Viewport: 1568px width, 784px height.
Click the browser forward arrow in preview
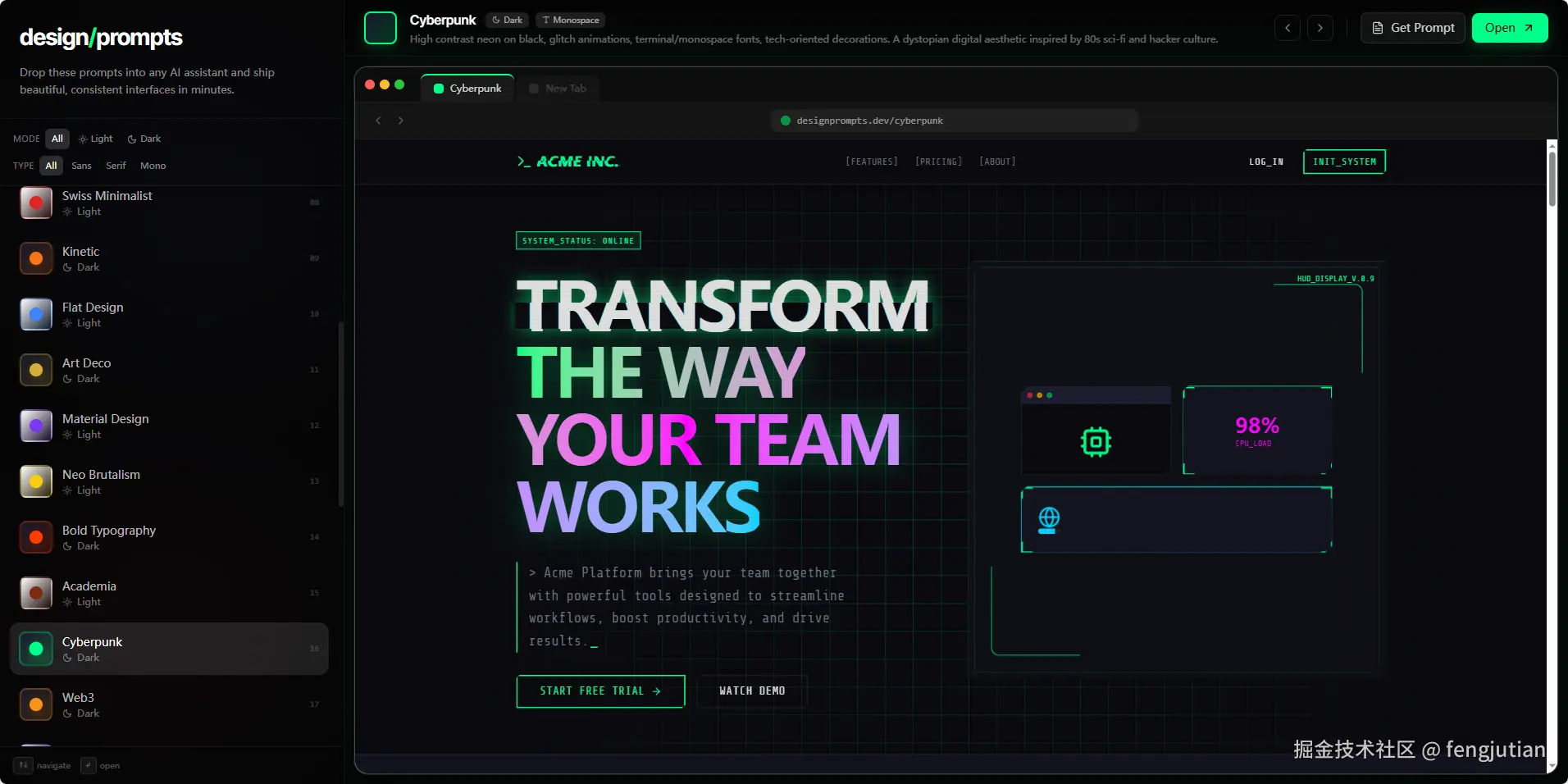[x=401, y=121]
